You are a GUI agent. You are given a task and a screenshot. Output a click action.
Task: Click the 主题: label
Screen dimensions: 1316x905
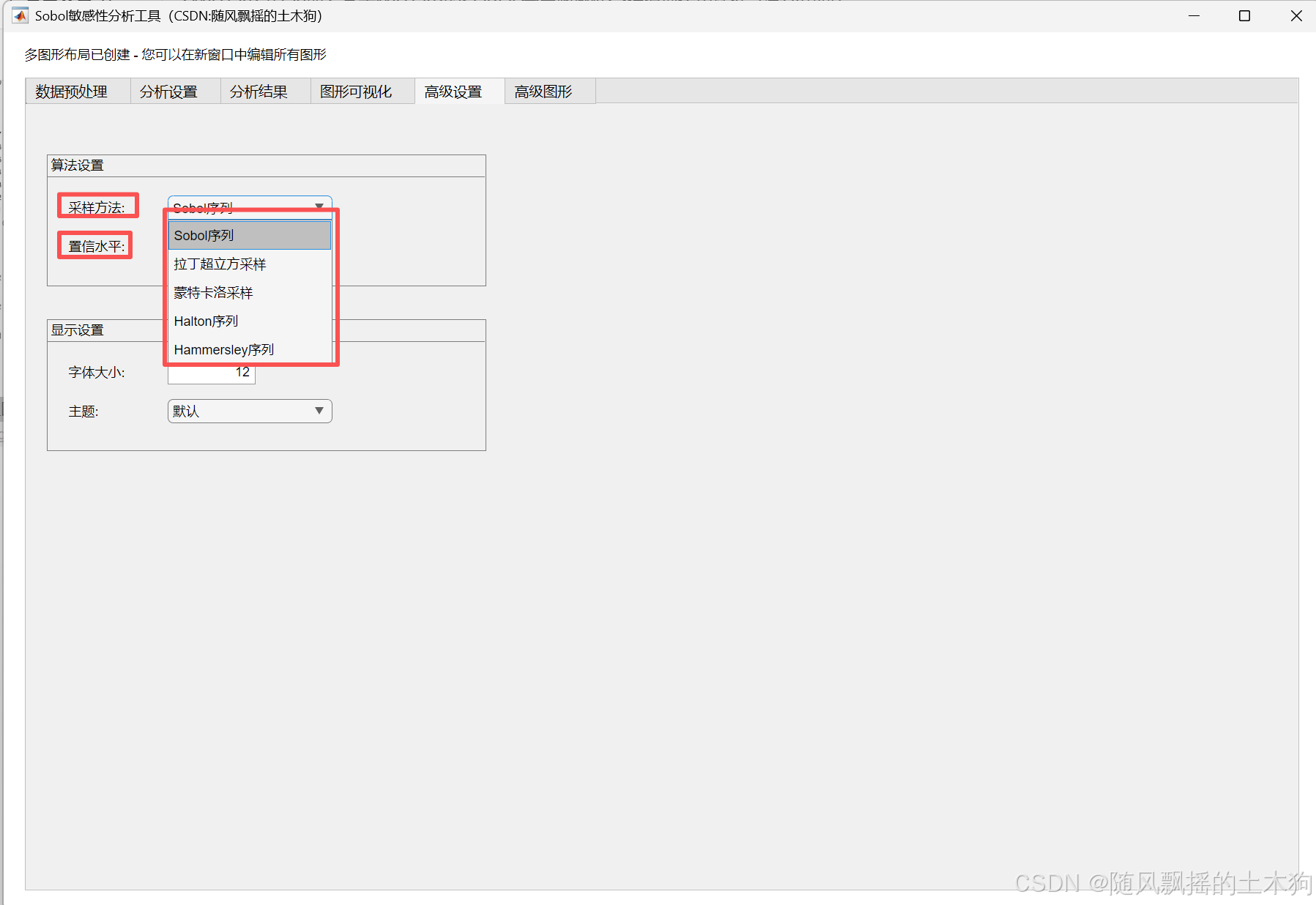click(83, 411)
